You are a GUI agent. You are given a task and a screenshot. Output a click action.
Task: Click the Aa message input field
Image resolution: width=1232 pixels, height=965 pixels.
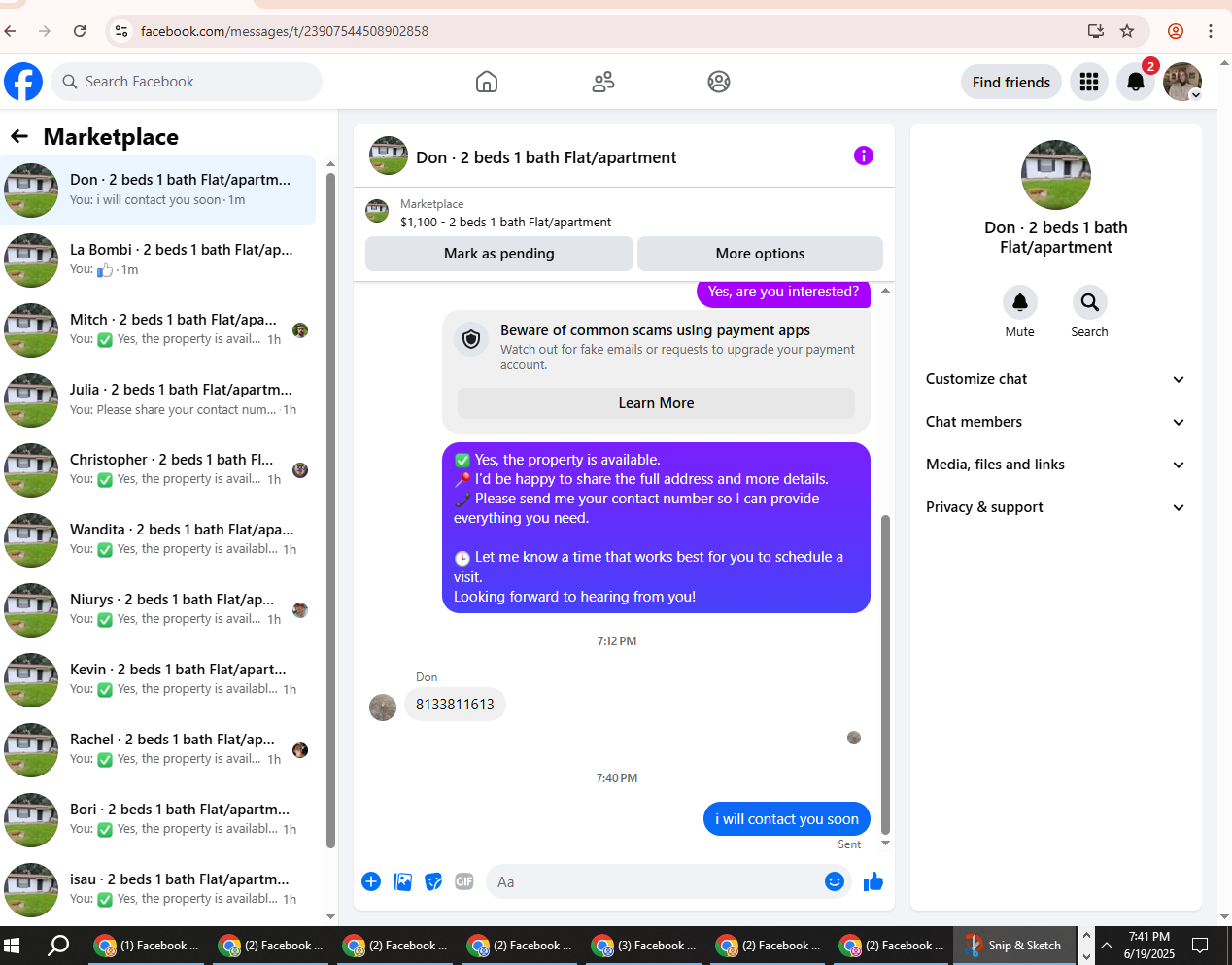656,881
